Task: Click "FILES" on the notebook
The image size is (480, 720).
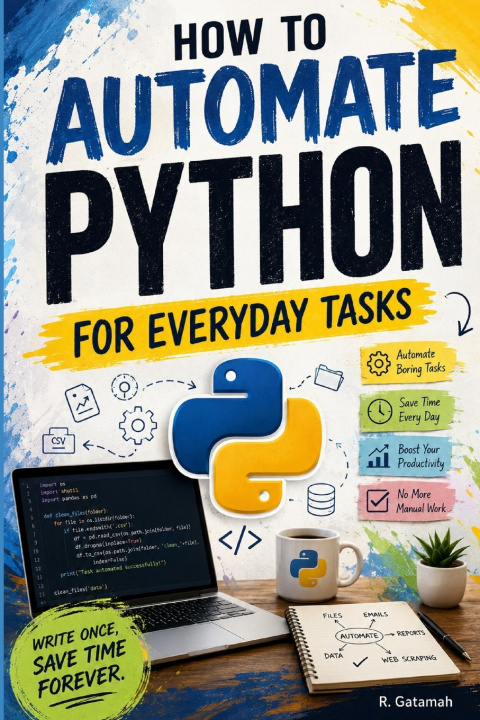Action: click(332, 615)
